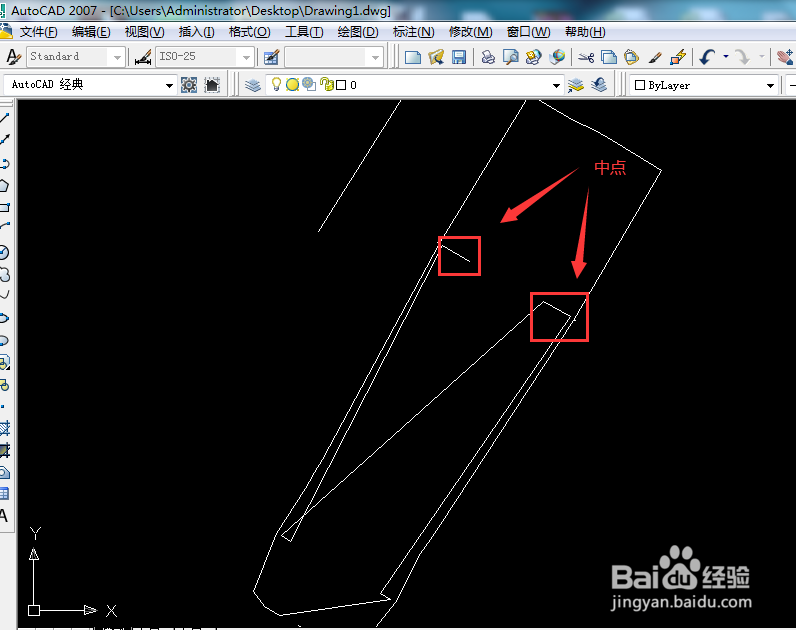Image resolution: width=796 pixels, height=630 pixels.
Task: Select the Polygon tool
Action: pos(5,185)
